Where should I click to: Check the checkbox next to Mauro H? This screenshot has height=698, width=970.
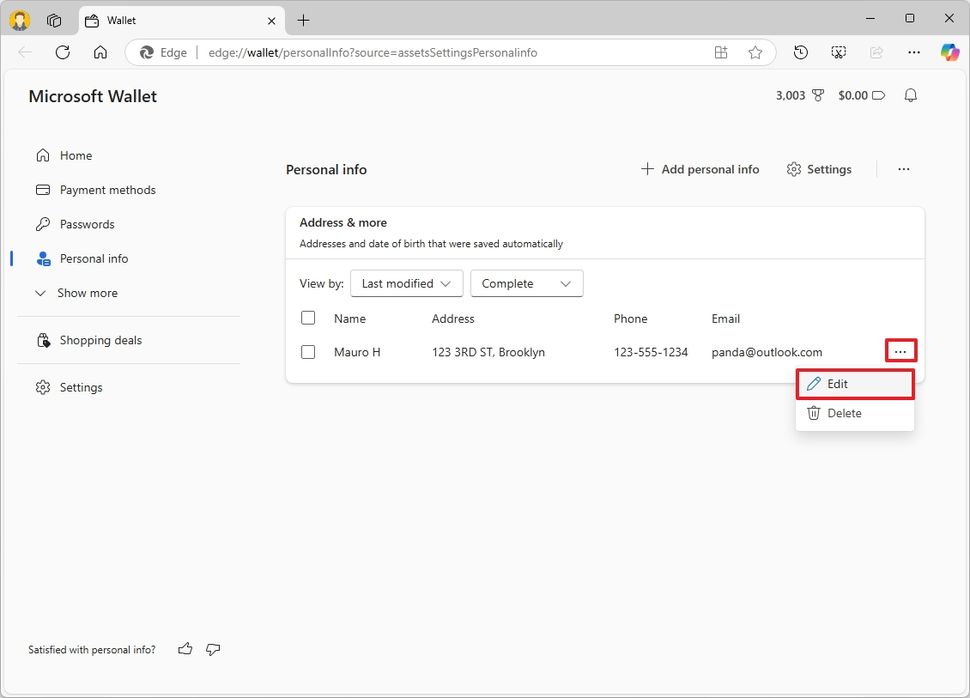[308, 352]
